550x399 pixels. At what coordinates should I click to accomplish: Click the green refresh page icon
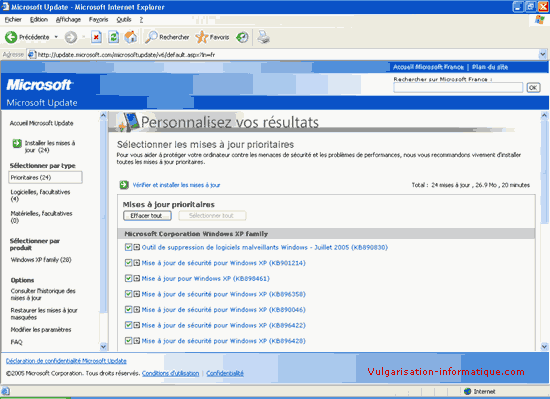113,37
